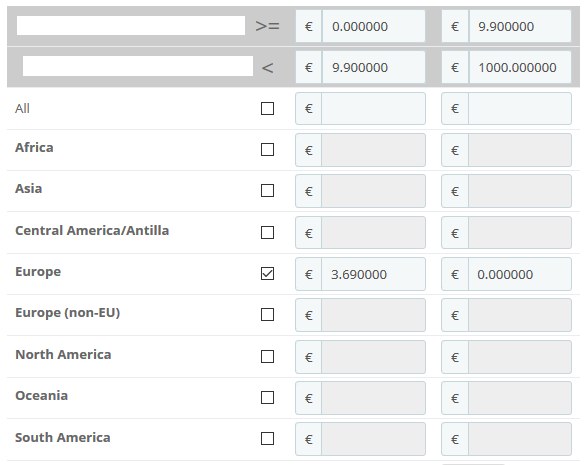The width and height of the screenshot is (585, 465).
Task: Click the blank white box beside >=
Action: (x=131, y=26)
